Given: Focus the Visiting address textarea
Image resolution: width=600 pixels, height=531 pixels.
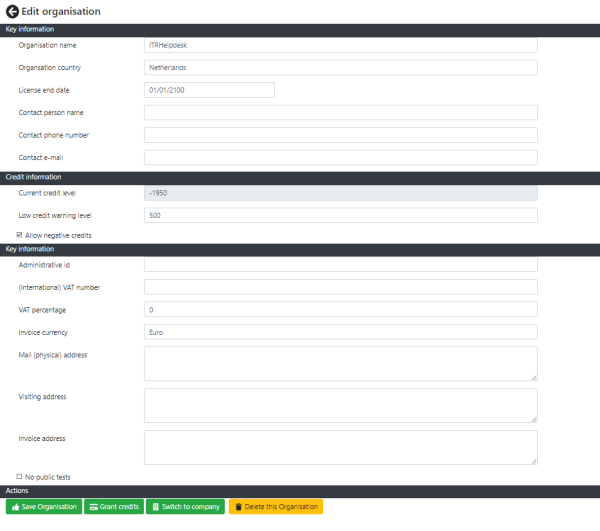Looking at the screenshot, I should point(341,406).
